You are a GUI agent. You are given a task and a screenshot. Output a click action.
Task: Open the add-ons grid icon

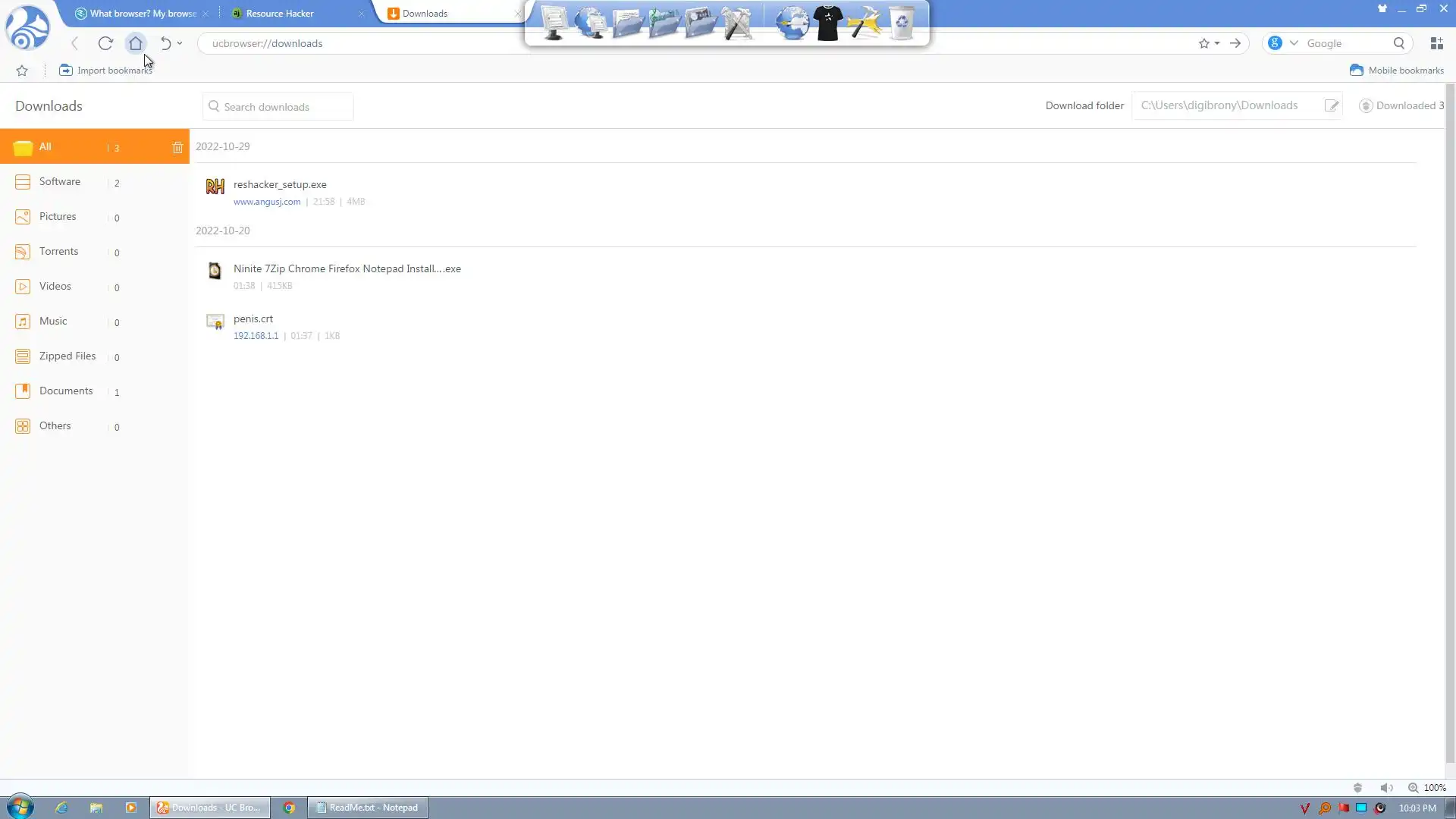[1436, 43]
